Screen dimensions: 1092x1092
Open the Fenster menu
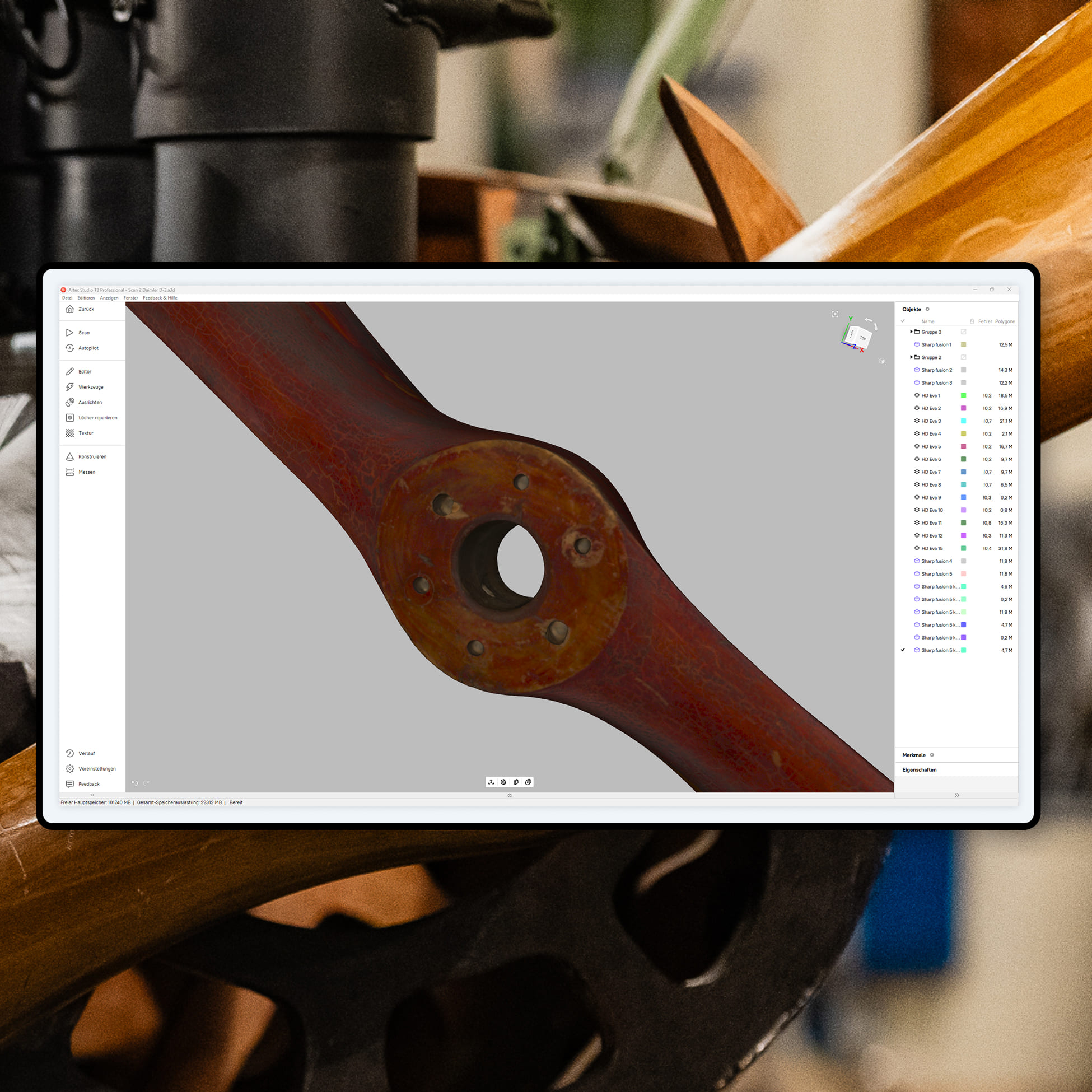click(130, 298)
